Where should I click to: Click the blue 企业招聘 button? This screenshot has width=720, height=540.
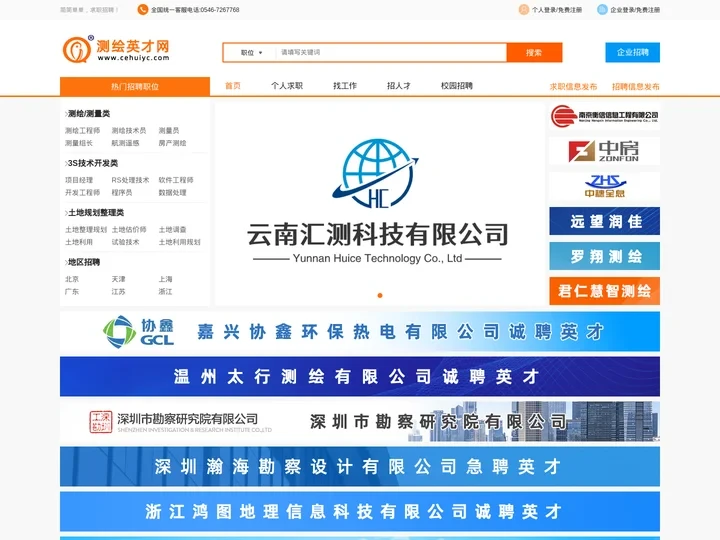point(632,52)
